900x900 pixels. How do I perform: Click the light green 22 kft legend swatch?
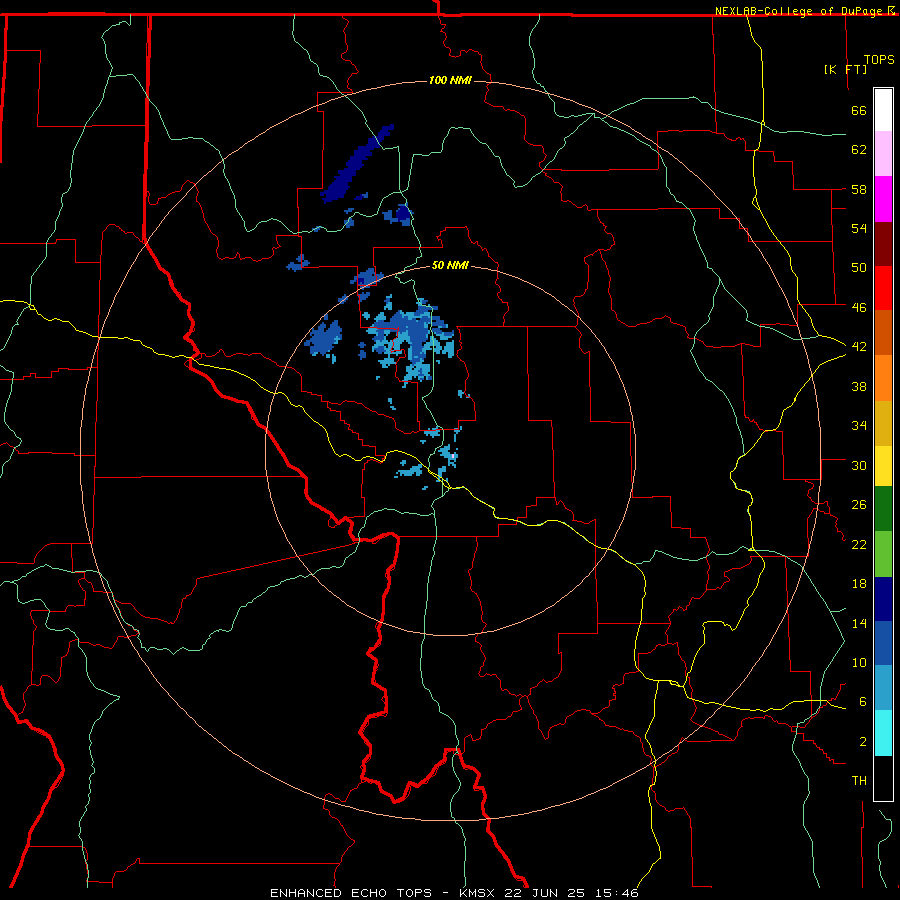coord(883,554)
